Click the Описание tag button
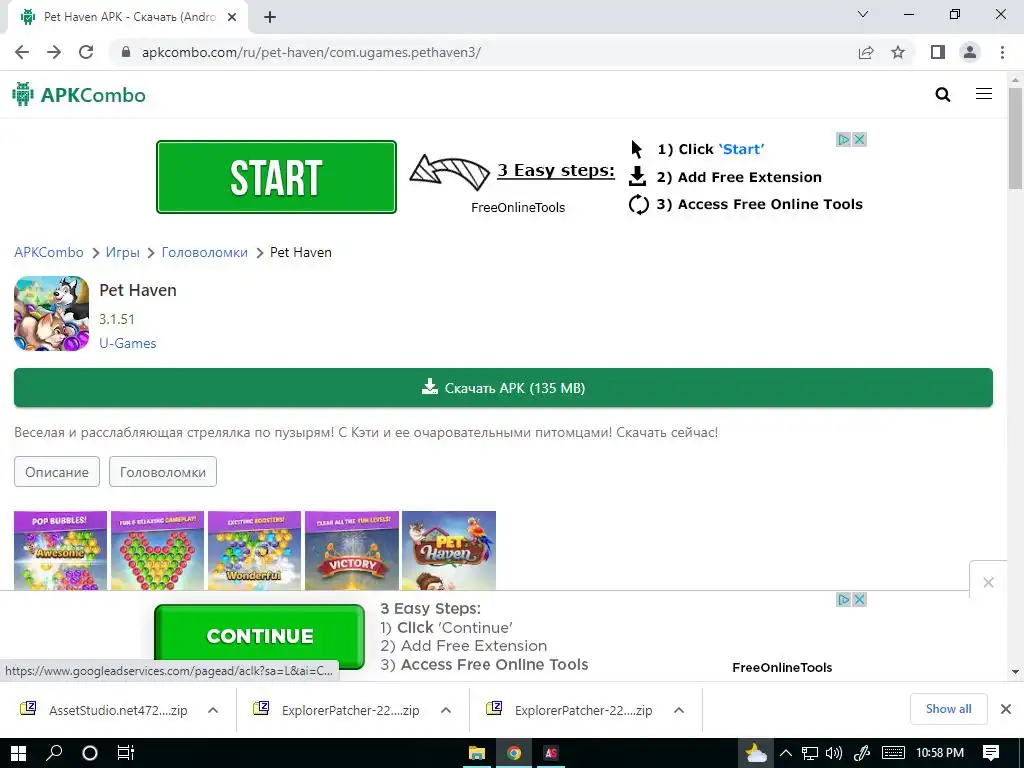 pos(57,472)
